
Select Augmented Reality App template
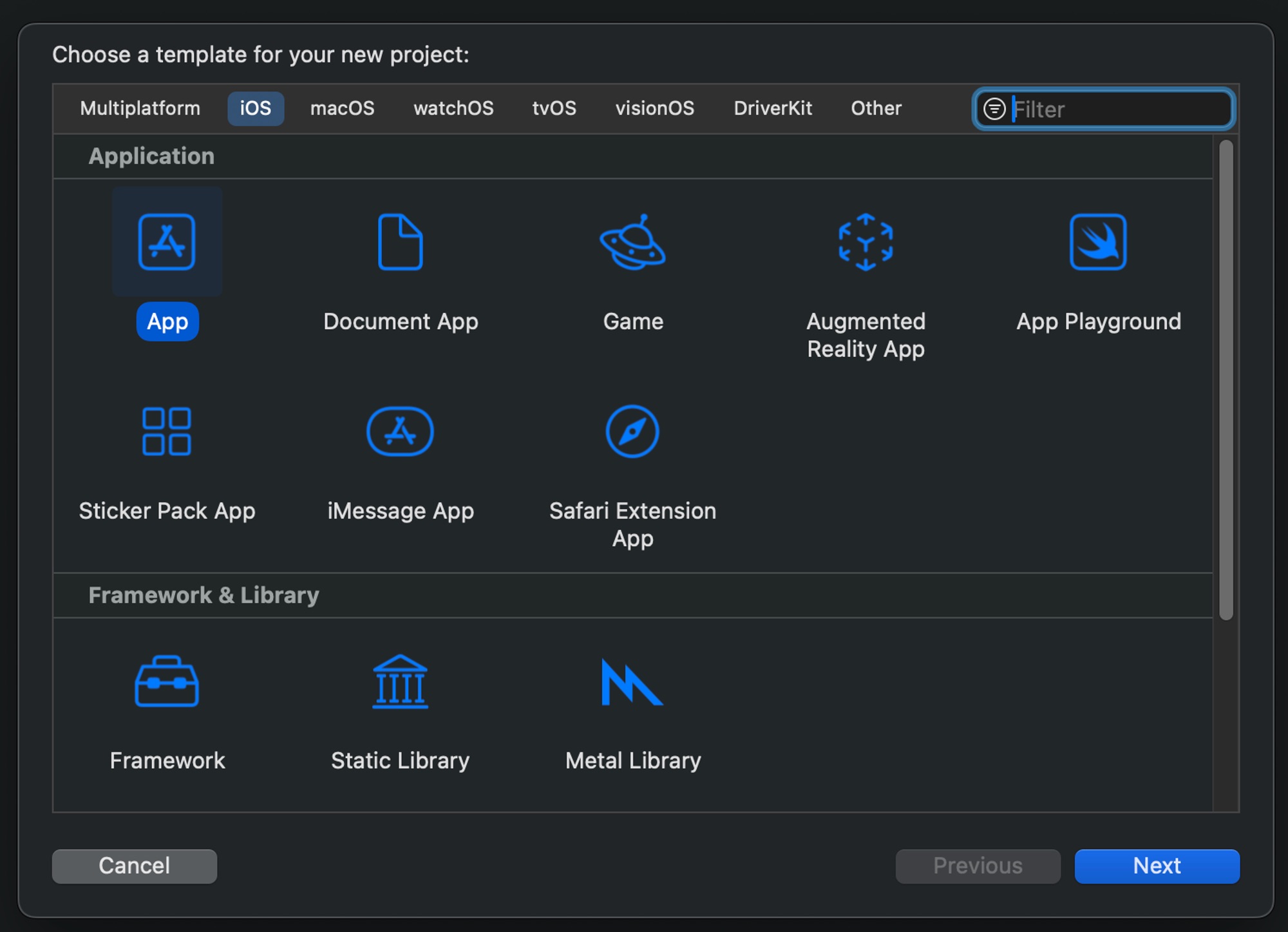click(866, 242)
